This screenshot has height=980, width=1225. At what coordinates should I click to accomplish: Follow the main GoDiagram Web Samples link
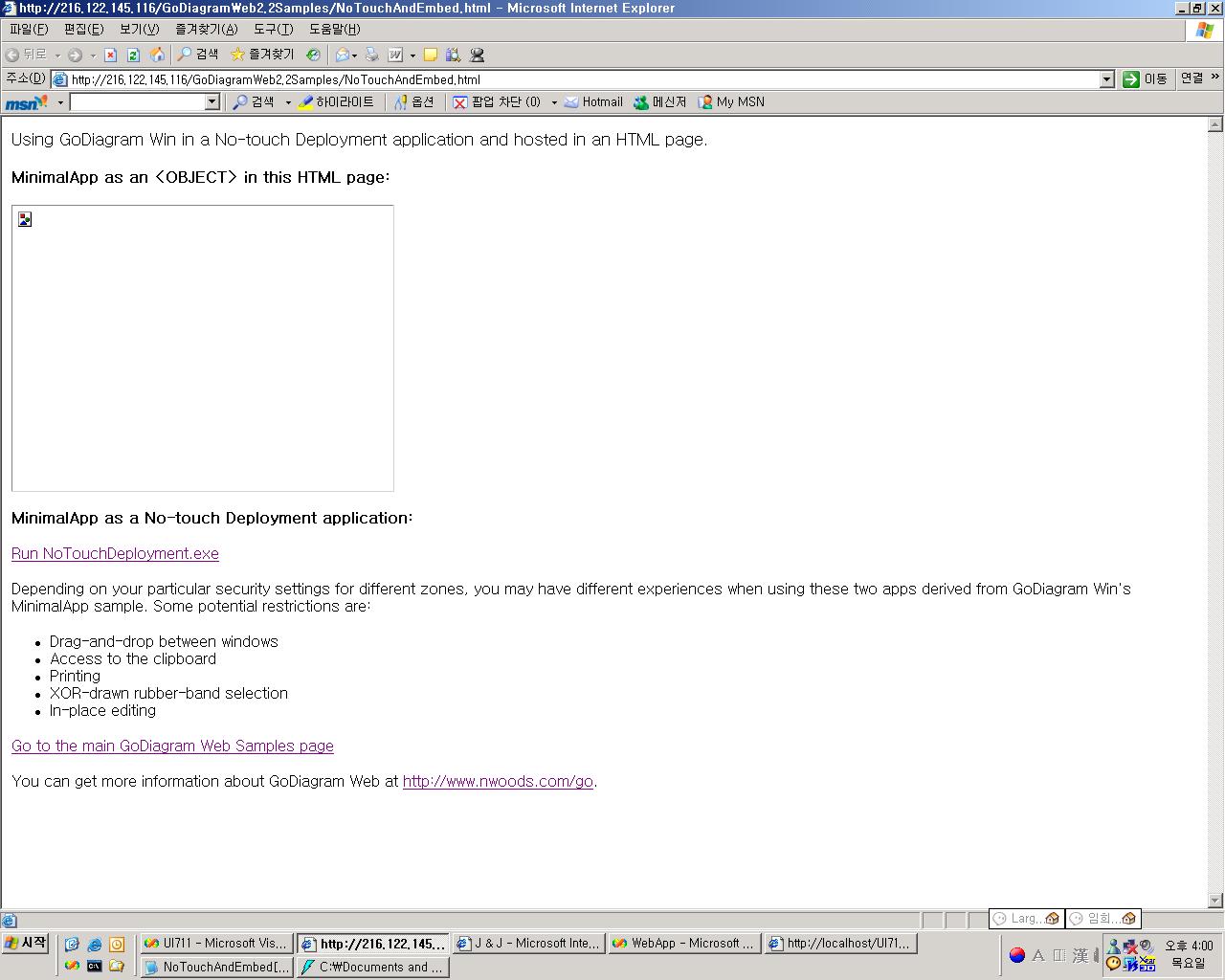[172, 746]
